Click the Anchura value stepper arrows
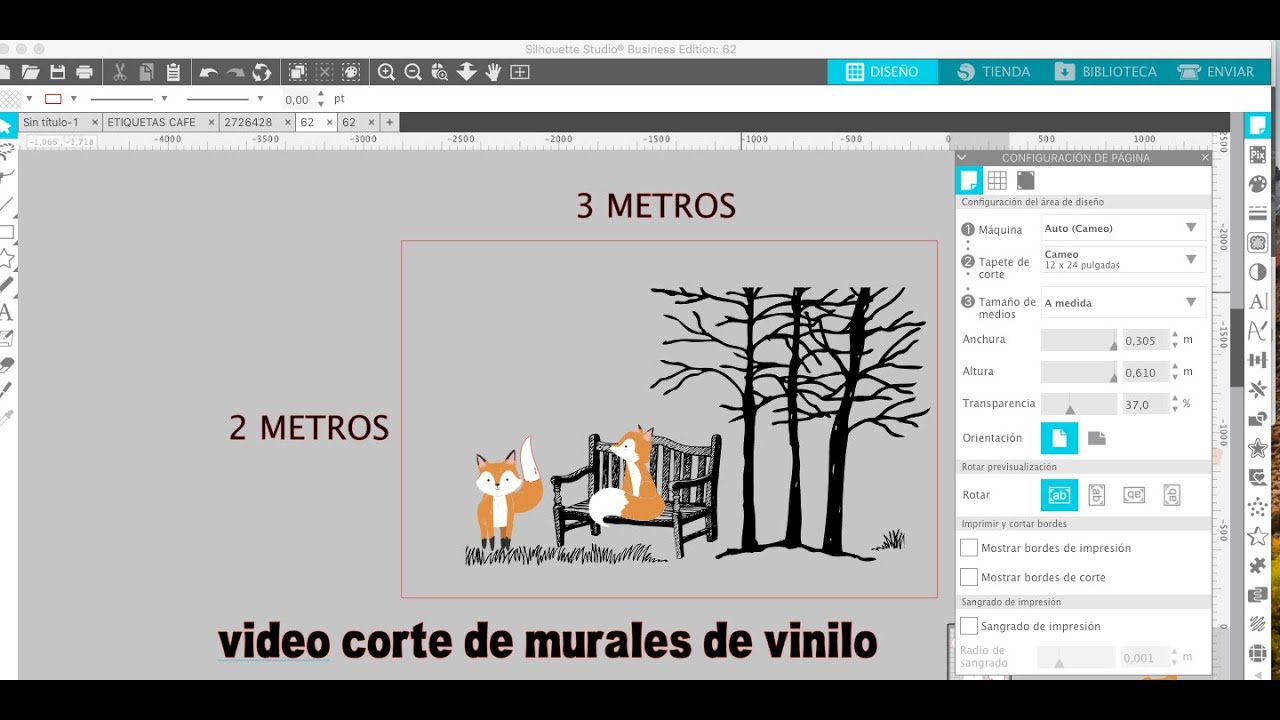The height and width of the screenshot is (720, 1280). coord(1175,340)
